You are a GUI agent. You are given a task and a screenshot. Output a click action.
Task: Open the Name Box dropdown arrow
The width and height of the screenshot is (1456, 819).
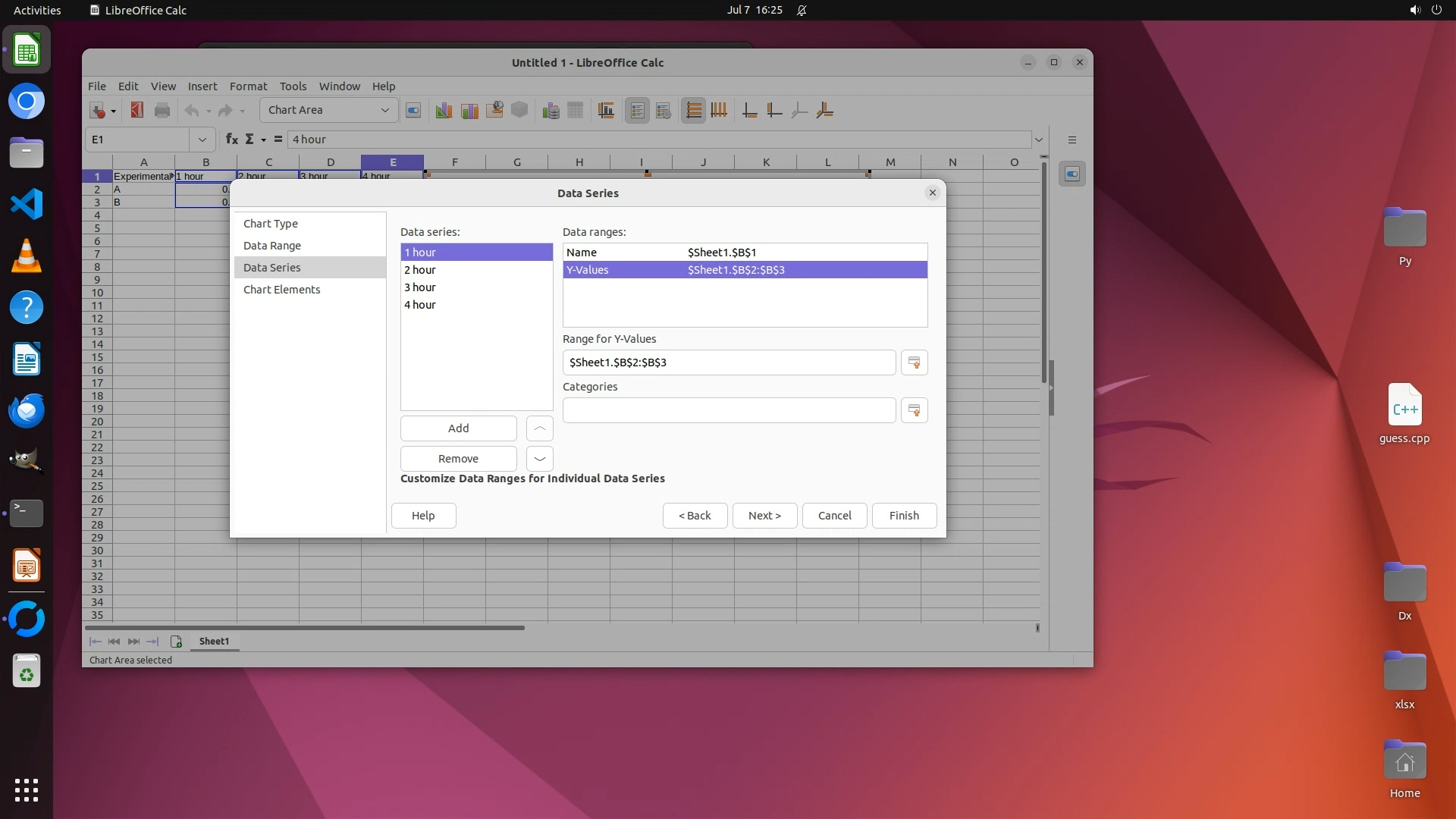[202, 140]
